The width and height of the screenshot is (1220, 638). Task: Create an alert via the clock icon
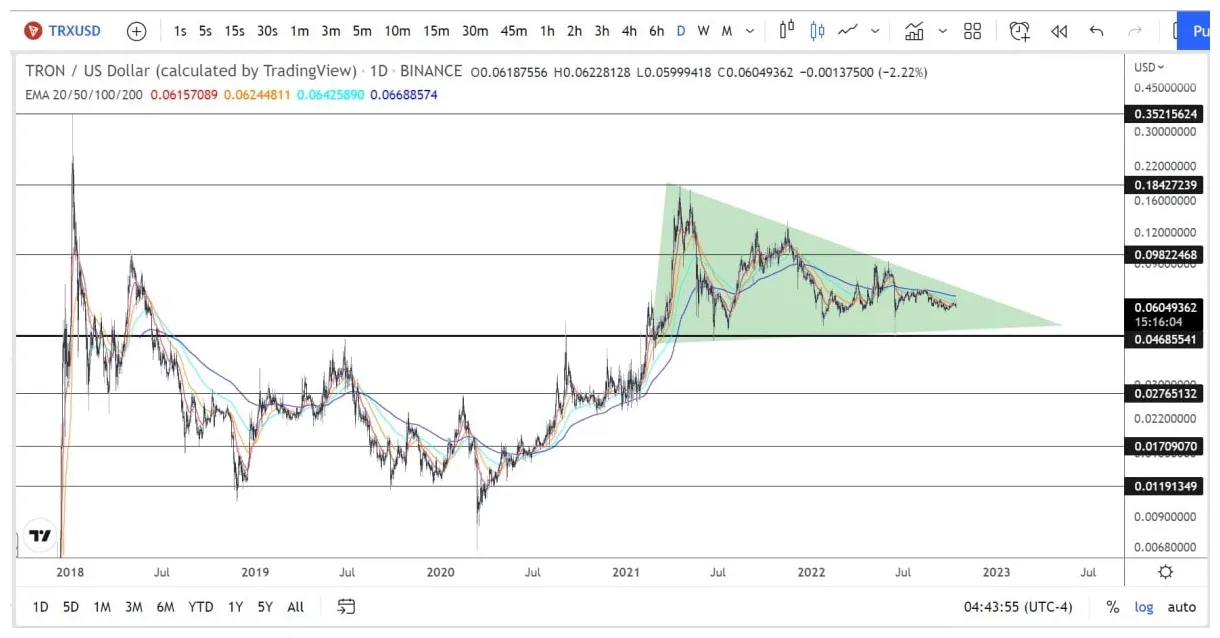[1019, 31]
